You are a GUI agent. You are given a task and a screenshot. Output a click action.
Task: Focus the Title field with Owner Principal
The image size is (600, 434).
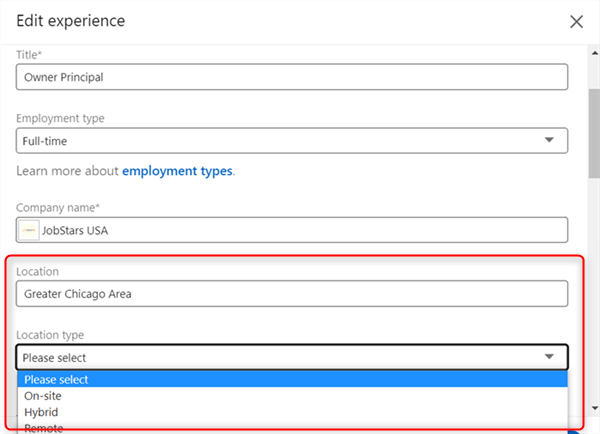(292, 77)
